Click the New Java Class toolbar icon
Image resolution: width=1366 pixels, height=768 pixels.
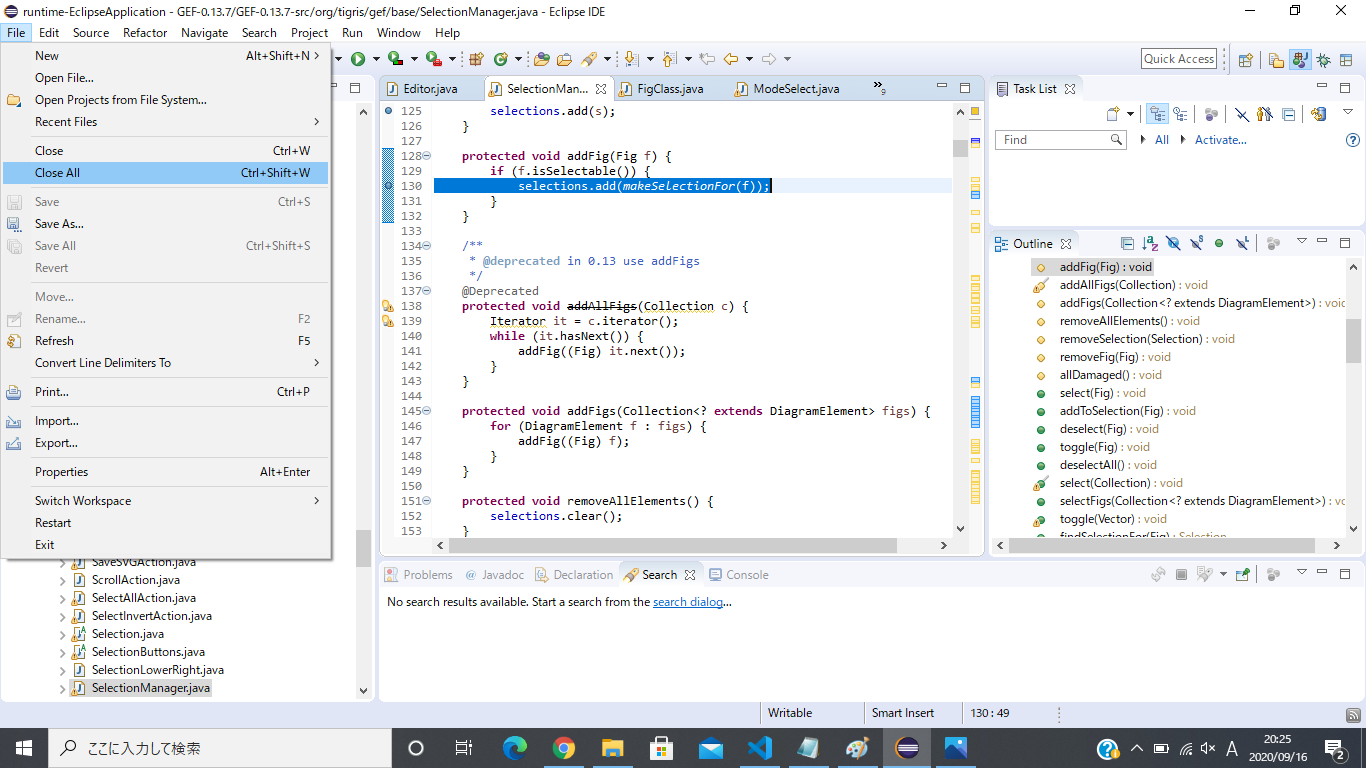tap(501, 59)
